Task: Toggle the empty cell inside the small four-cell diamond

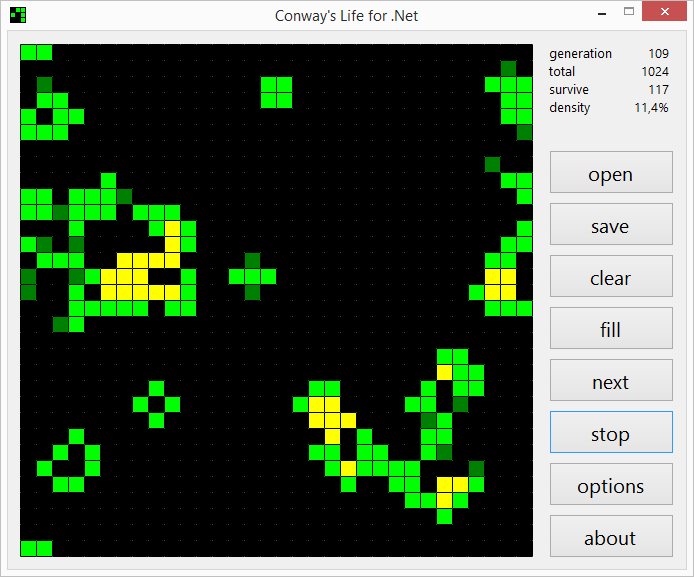Action: click(156, 404)
